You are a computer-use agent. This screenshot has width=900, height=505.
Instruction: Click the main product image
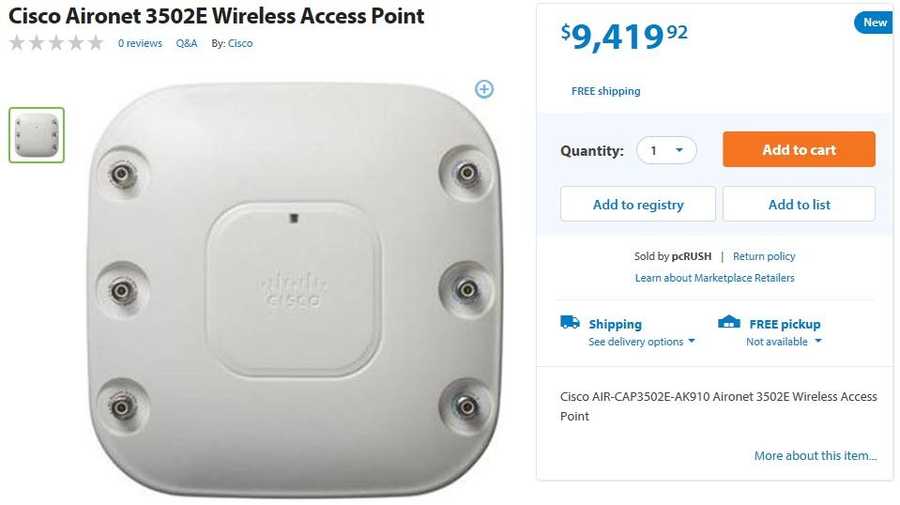pyautogui.click(x=293, y=285)
